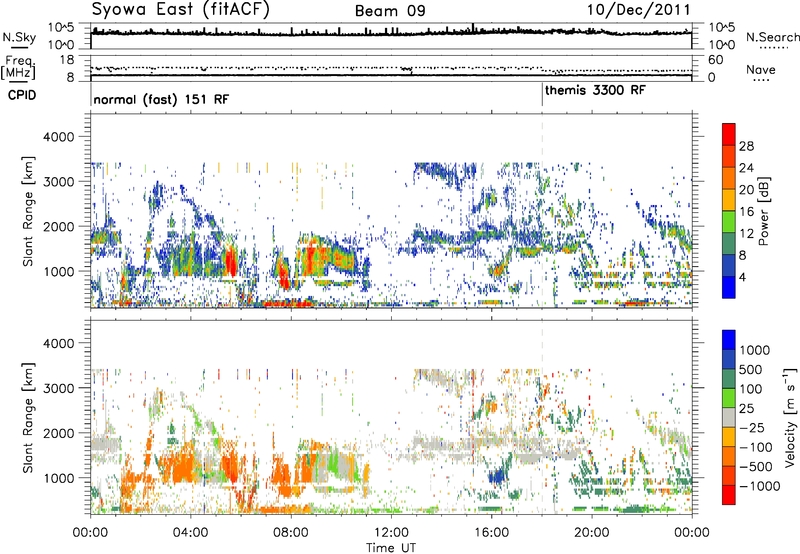Click the red top of Power colorbar
This screenshot has height=554, width=800.
(729, 134)
